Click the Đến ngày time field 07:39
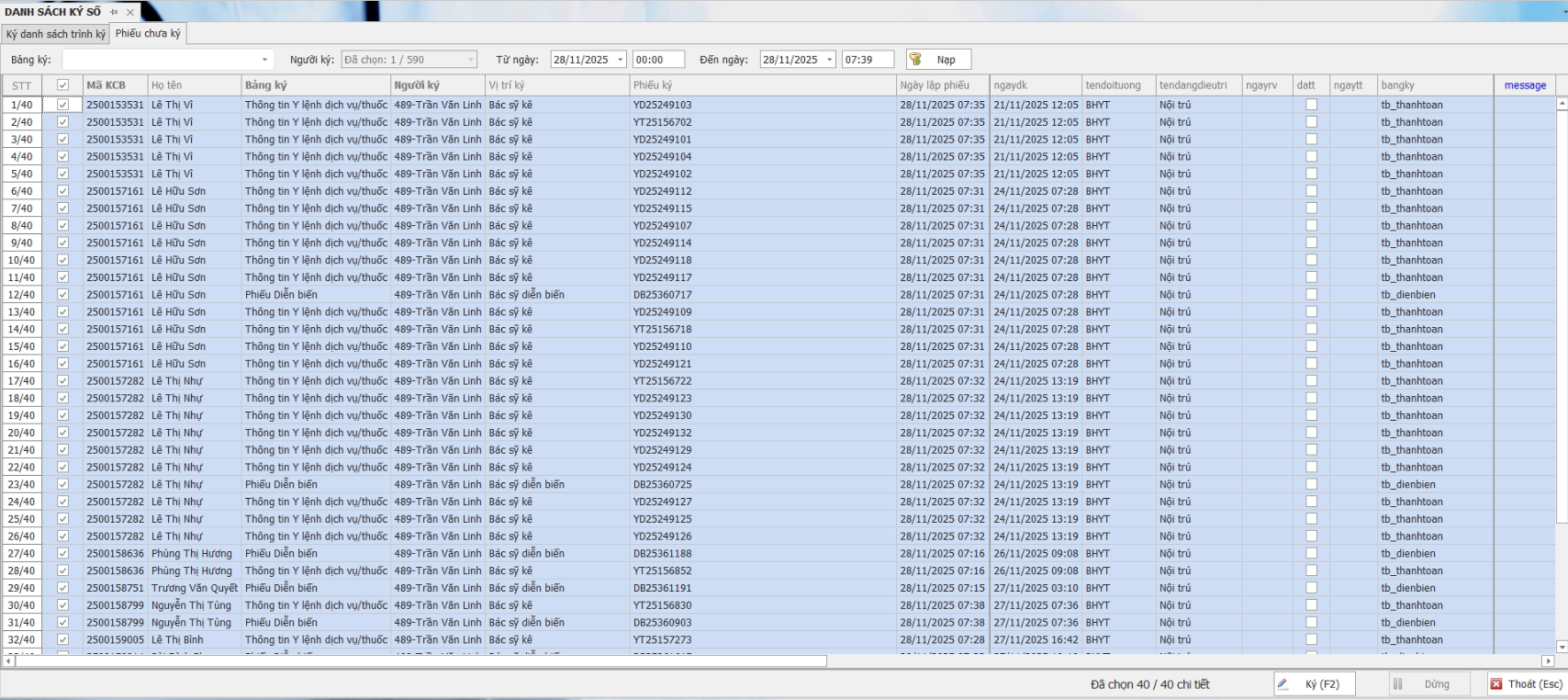Viewport: 1568px width, 700px height. pyautogui.click(x=867, y=60)
